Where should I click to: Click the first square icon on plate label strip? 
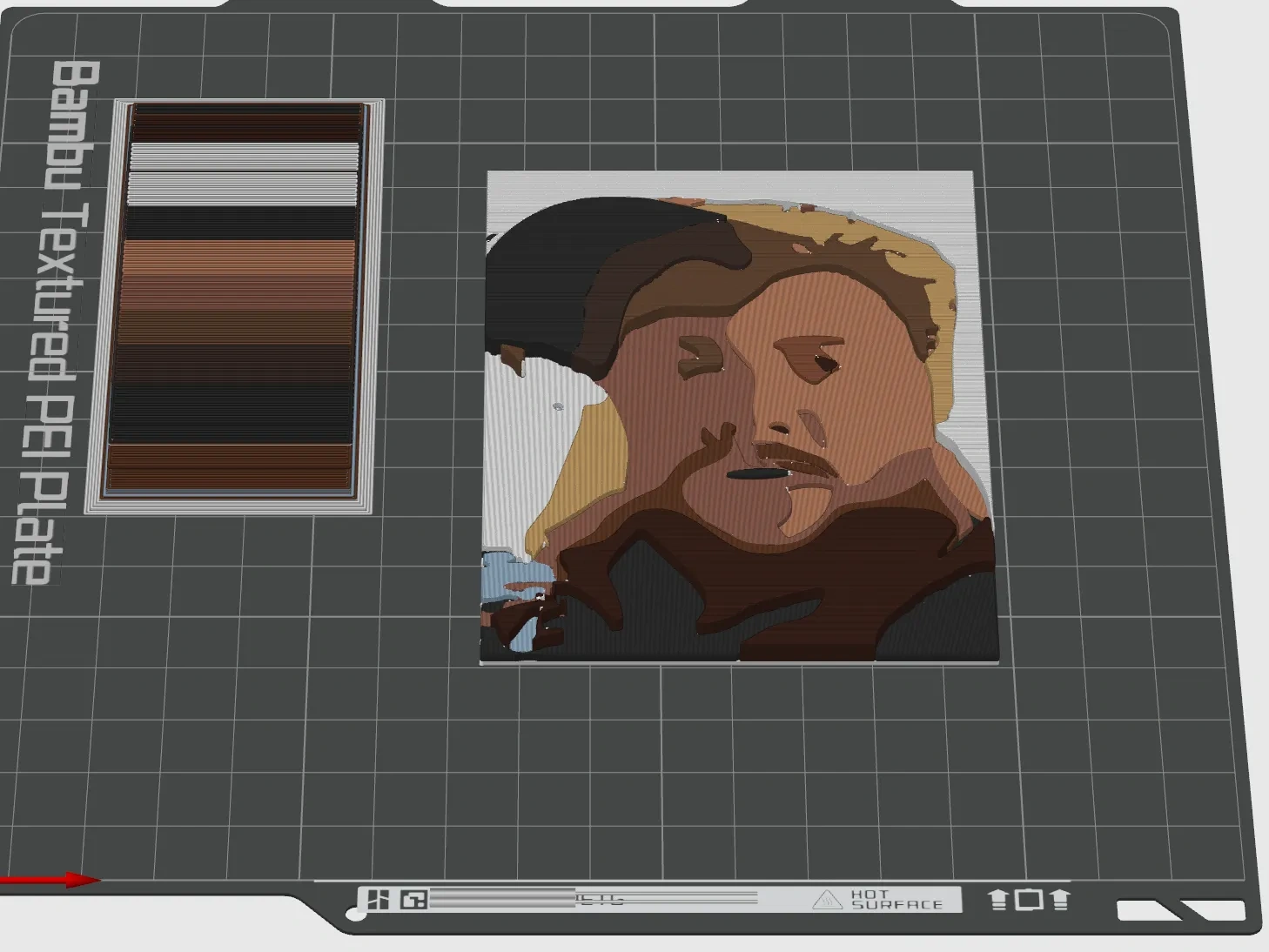click(x=379, y=899)
